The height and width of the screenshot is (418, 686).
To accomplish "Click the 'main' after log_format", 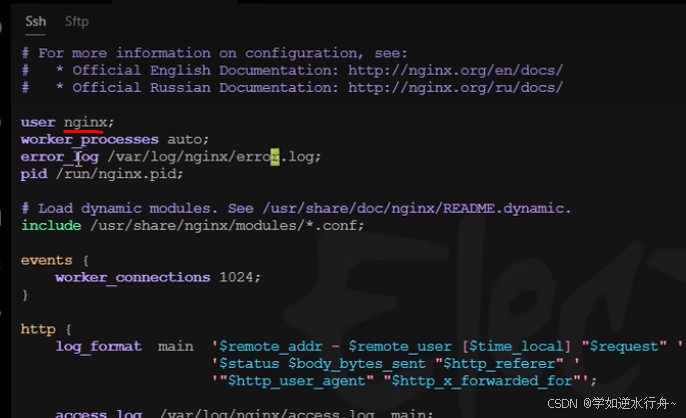I will tap(176, 347).
